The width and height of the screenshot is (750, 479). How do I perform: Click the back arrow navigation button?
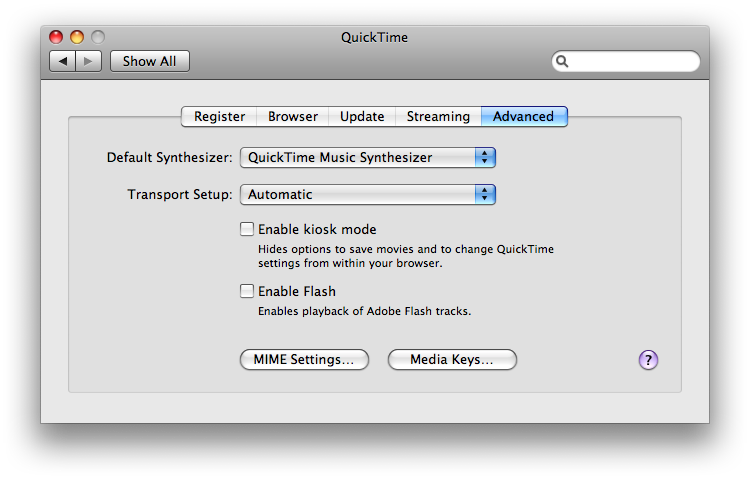[62, 61]
